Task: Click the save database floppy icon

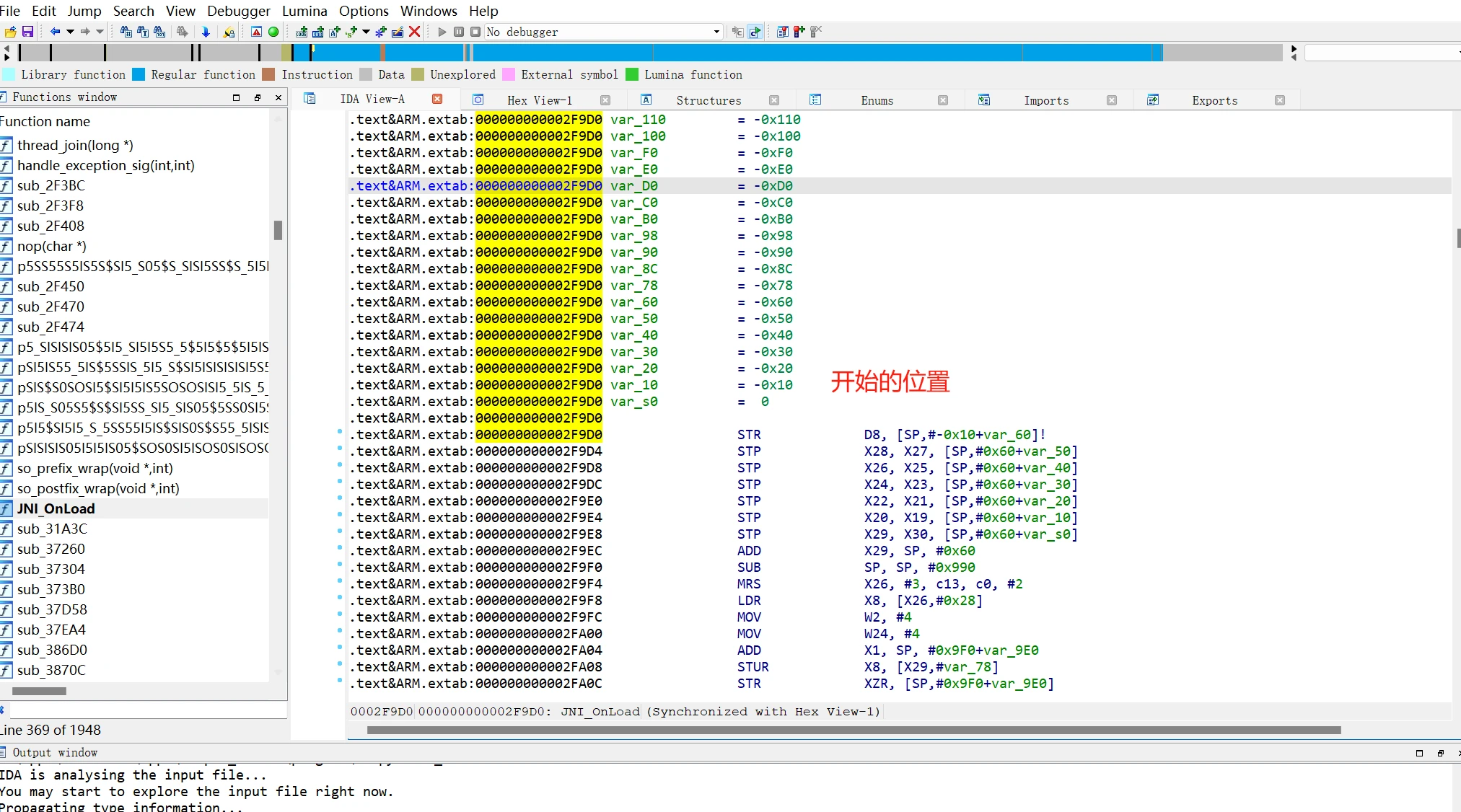Action: point(27,32)
